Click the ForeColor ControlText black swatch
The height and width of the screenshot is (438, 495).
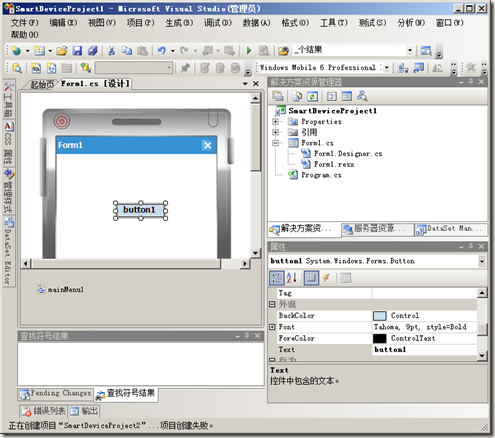point(380,338)
